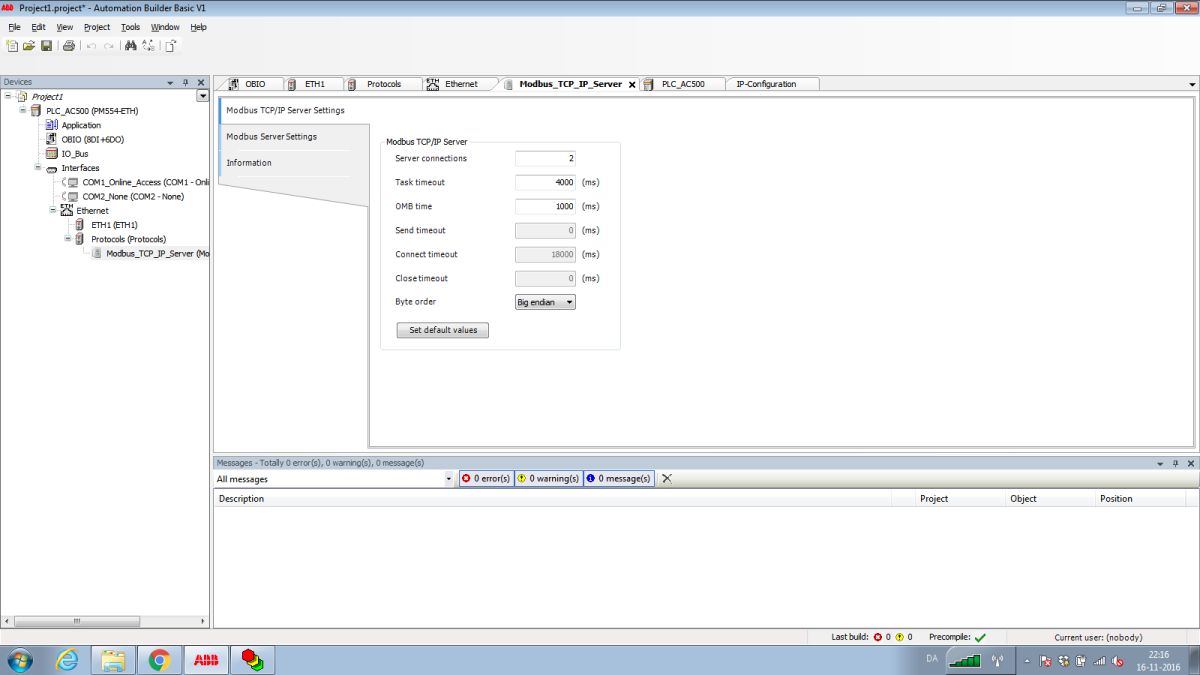Open the editor tab list dropdown arrow
The width and height of the screenshot is (1200, 675).
click(x=1190, y=84)
